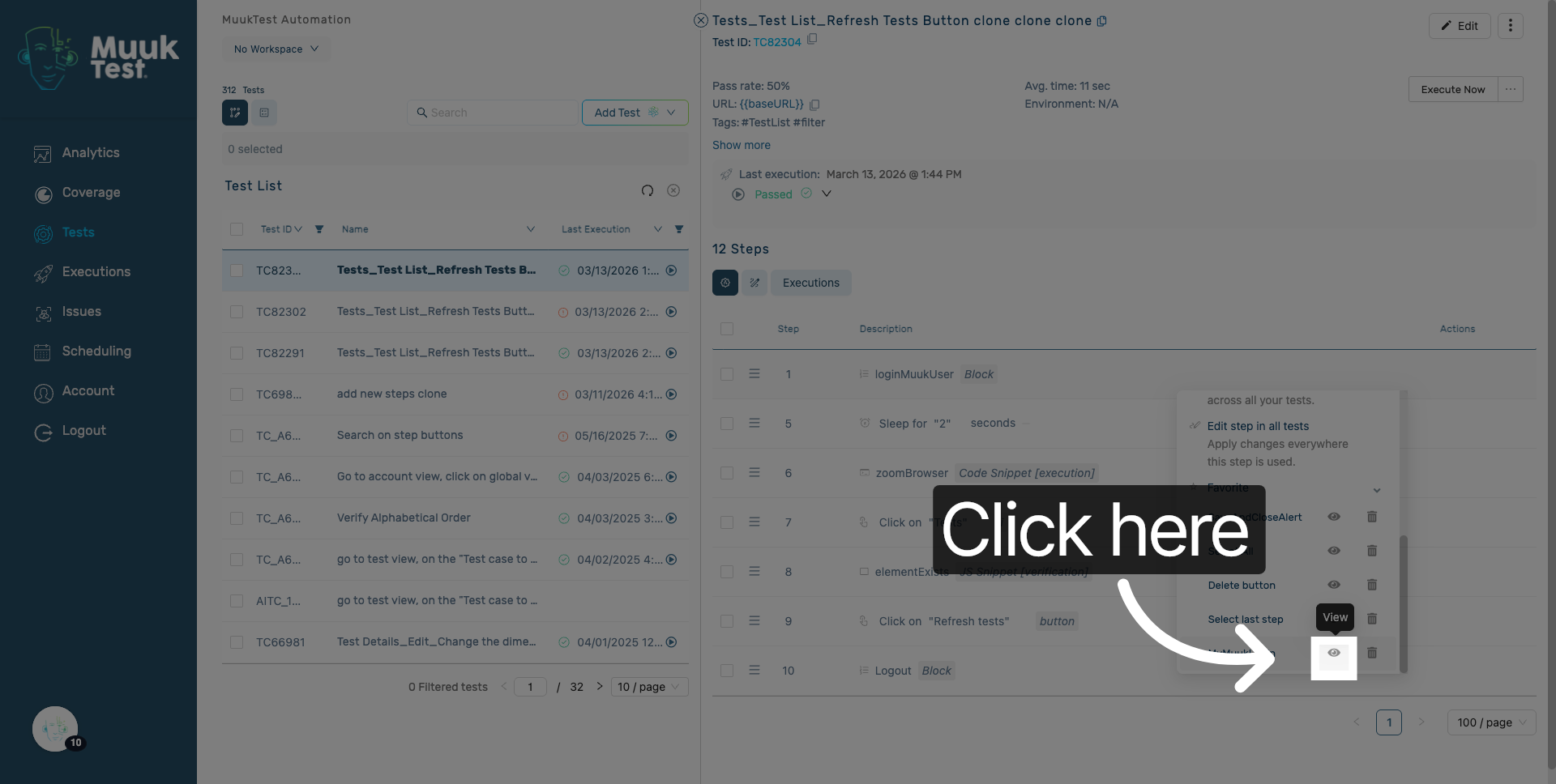1556x784 pixels.
Task: Check the 'add new steps clone' row checkbox
Action: pos(237,394)
